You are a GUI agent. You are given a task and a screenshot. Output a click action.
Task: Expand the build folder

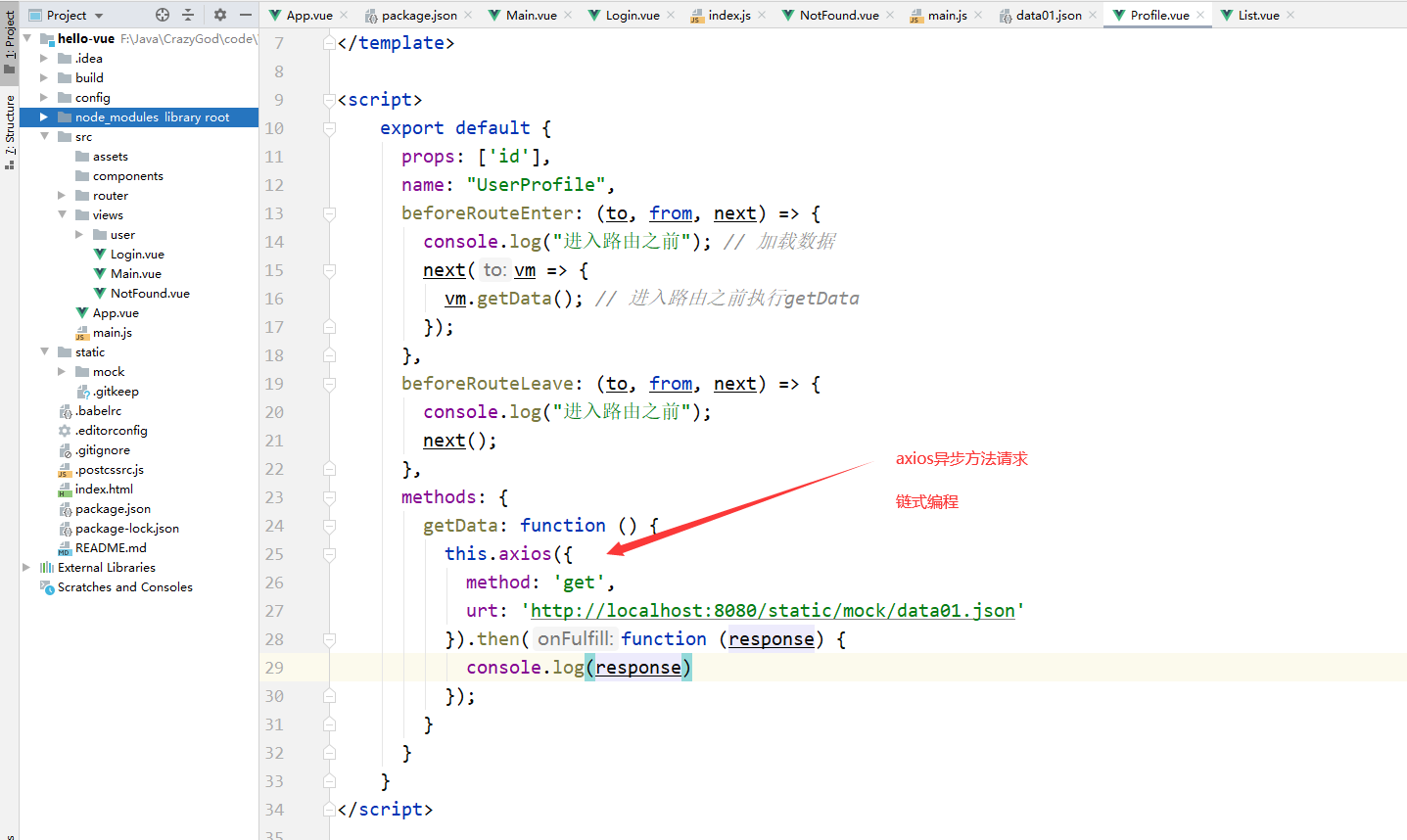click(x=44, y=77)
